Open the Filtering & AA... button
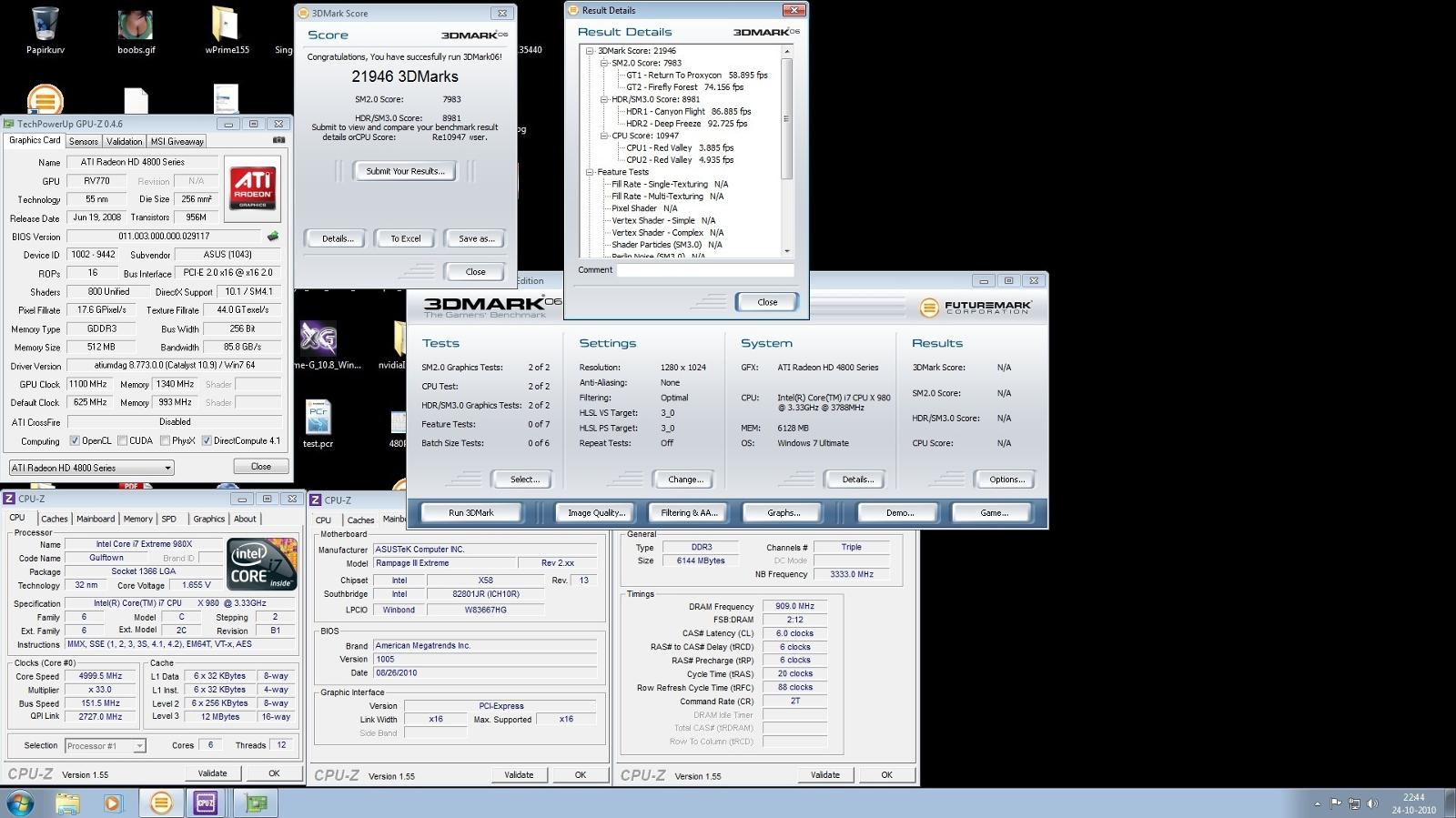1456x818 pixels. point(689,513)
